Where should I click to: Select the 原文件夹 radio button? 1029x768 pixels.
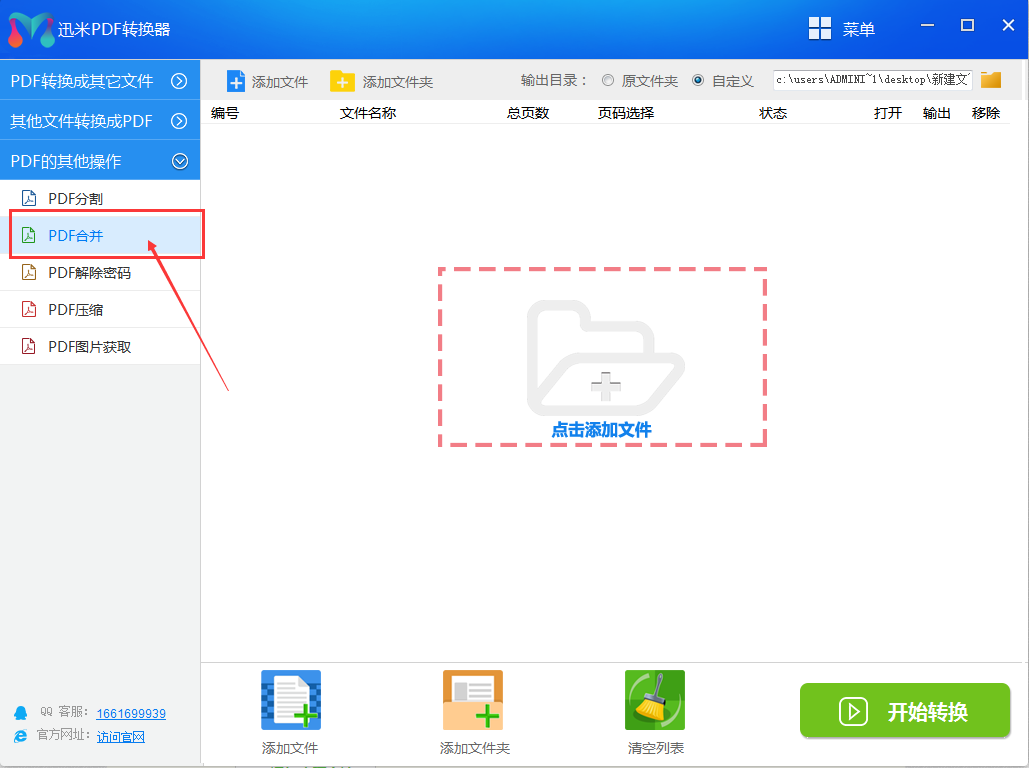(x=608, y=80)
